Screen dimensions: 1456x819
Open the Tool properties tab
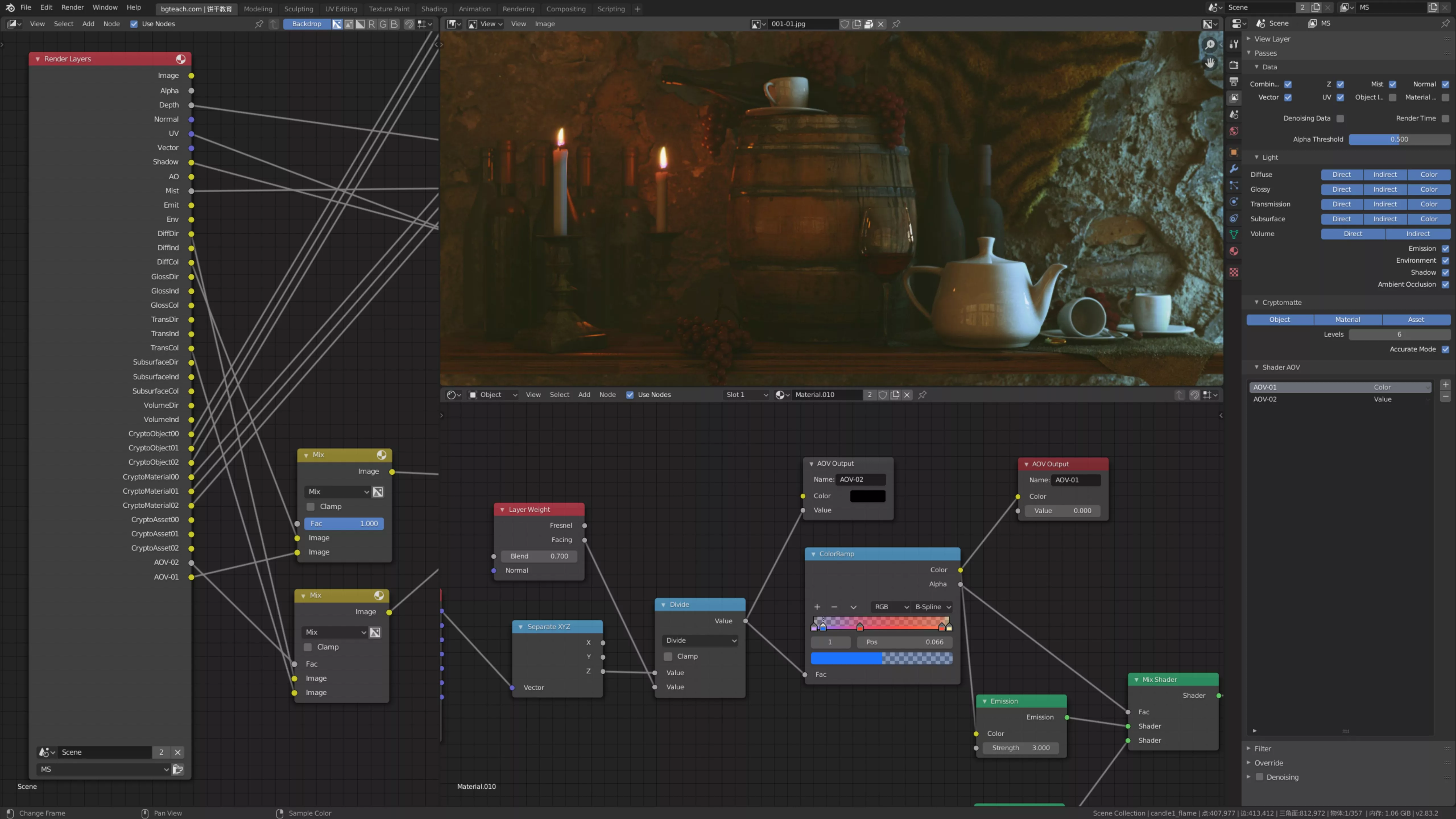[1234, 44]
